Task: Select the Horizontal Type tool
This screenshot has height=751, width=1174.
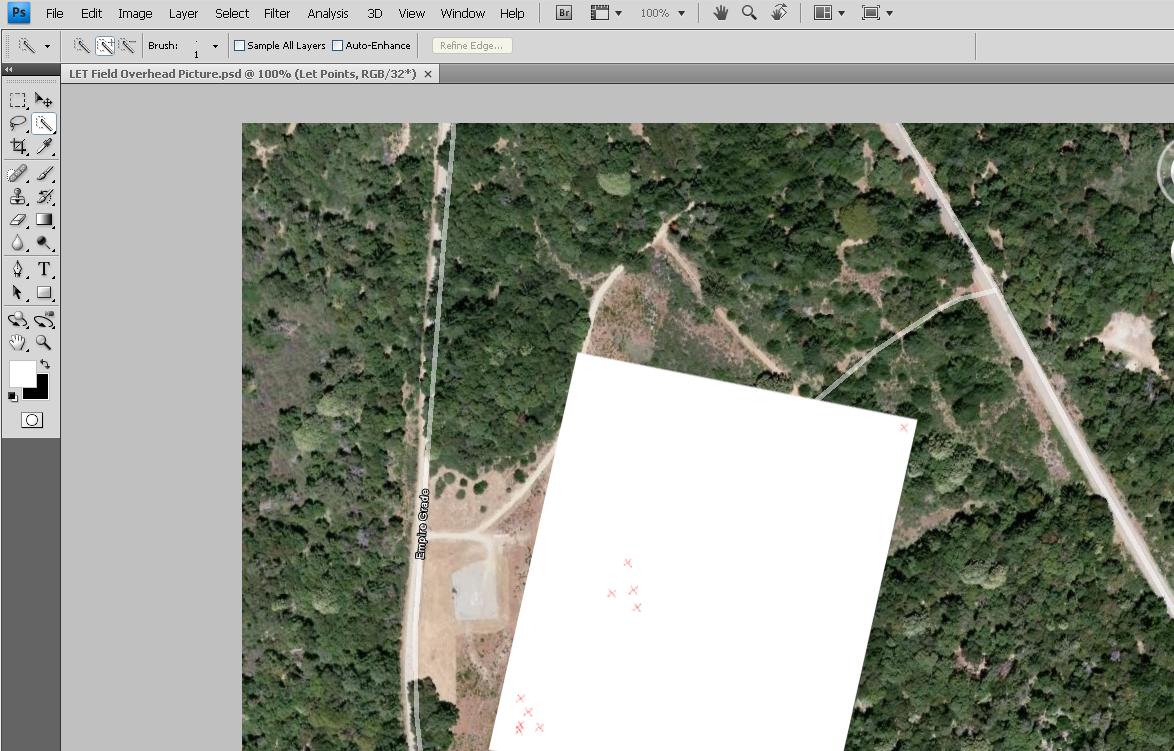Action: coord(44,270)
